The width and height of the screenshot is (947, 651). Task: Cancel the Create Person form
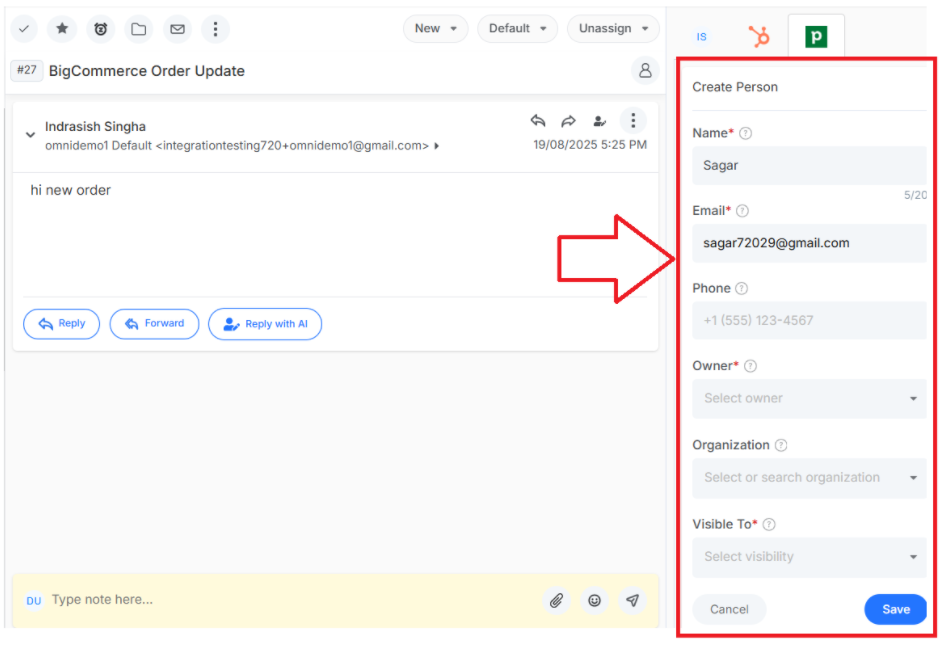pyautogui.click(x=729, y=609)
